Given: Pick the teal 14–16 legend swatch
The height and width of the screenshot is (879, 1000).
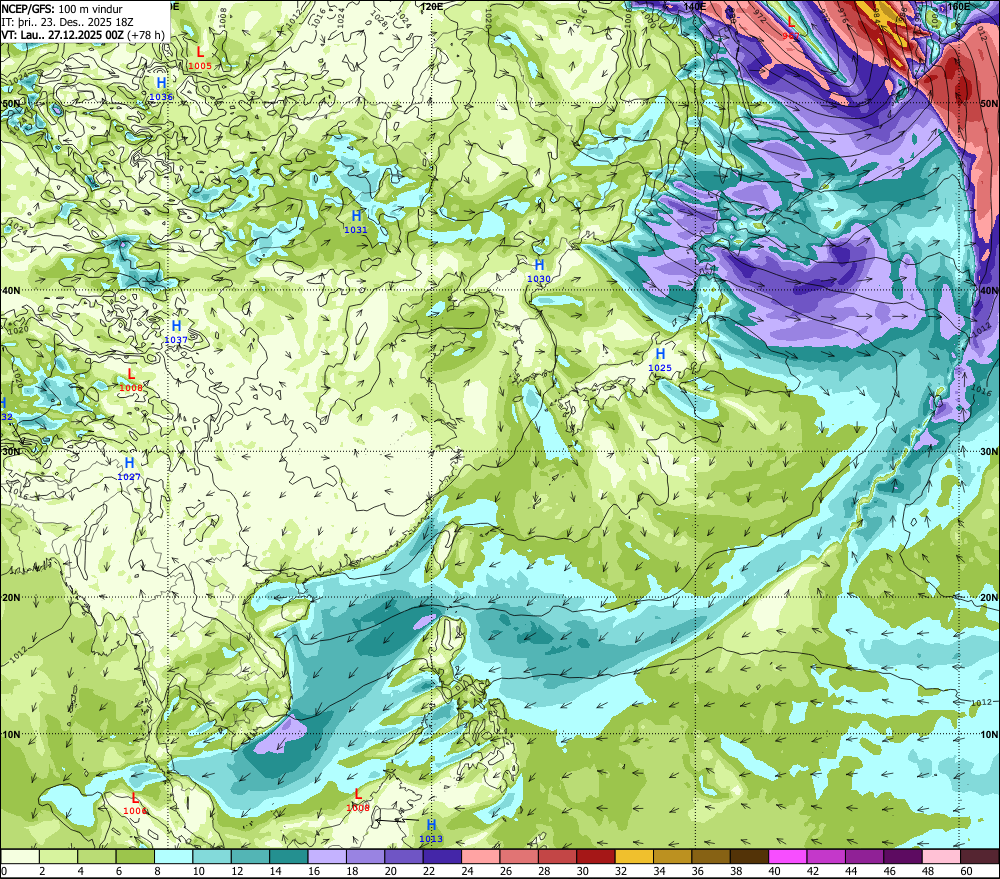Looking at the screenshot, I should [289, 856].
